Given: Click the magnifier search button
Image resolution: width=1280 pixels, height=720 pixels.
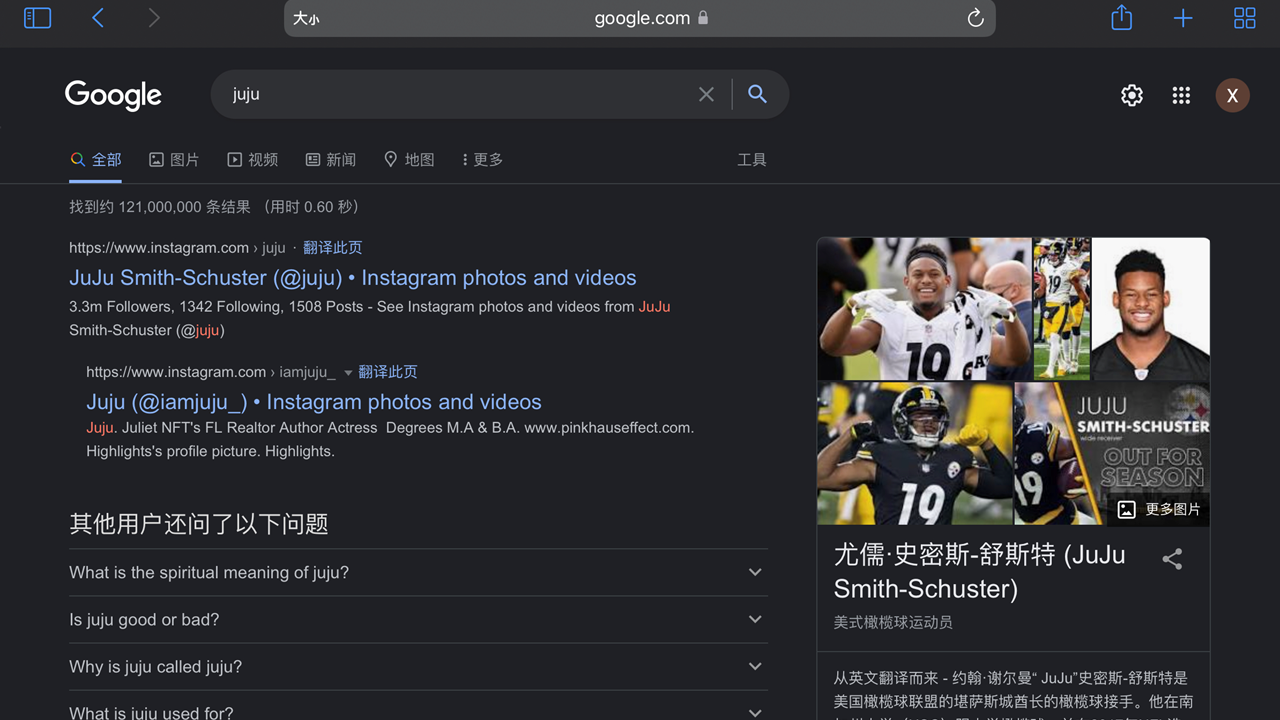Looking at the screenshot, I should (x=758, y=94).
